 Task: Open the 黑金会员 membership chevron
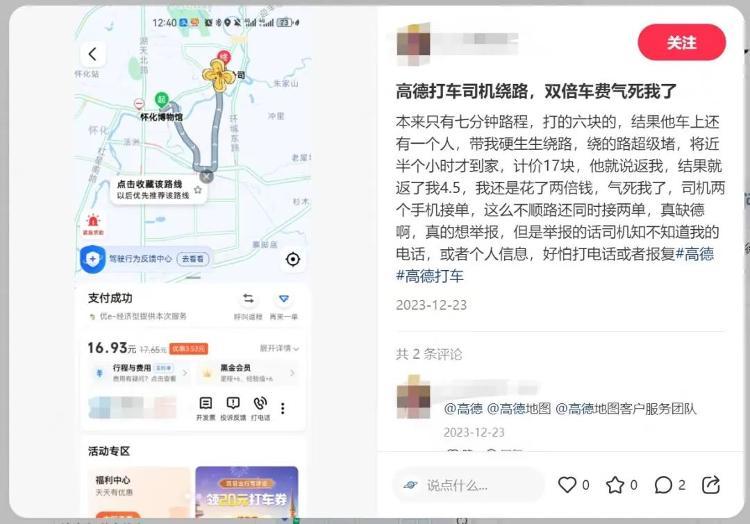point(249,373)
